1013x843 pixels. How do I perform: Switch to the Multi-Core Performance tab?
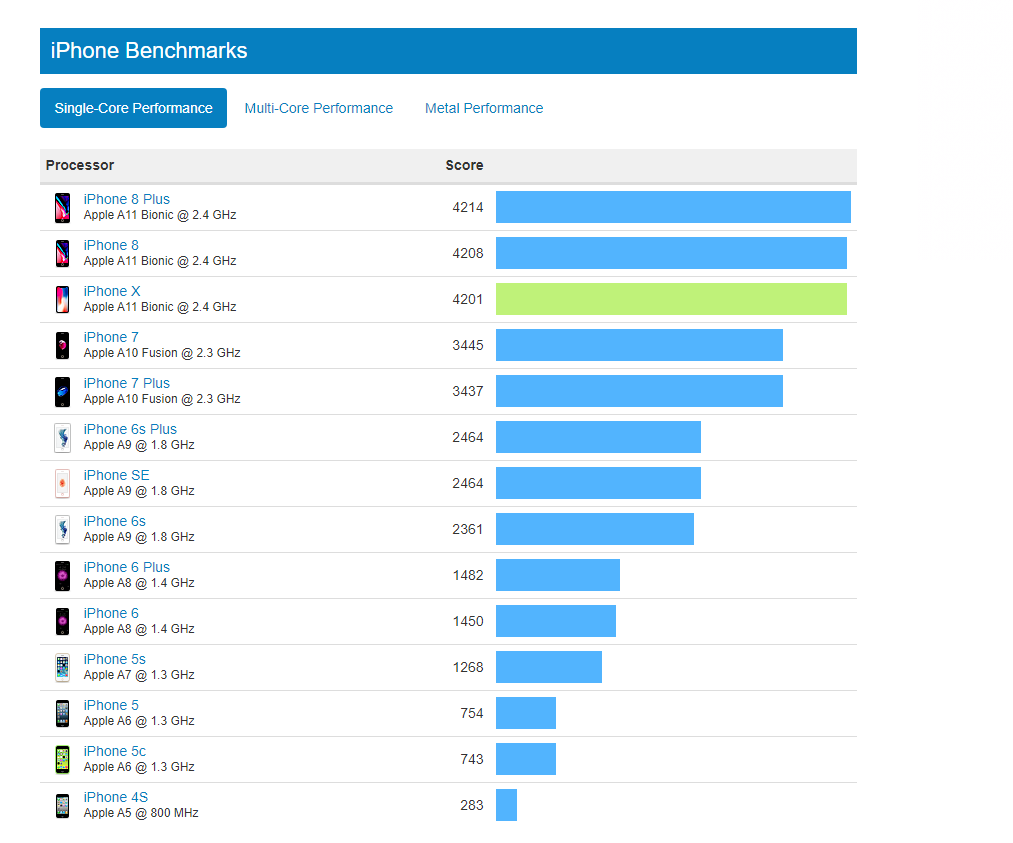[x=318, y=108]
